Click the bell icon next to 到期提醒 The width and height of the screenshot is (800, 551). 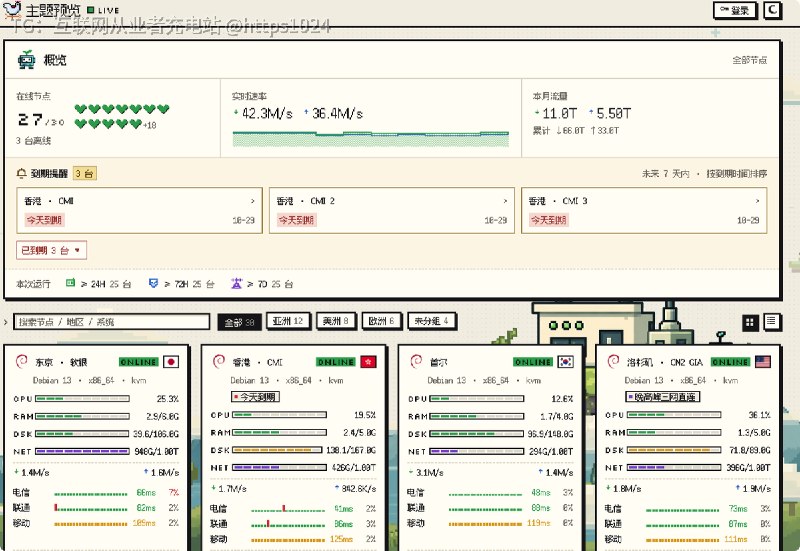point(21,173)
